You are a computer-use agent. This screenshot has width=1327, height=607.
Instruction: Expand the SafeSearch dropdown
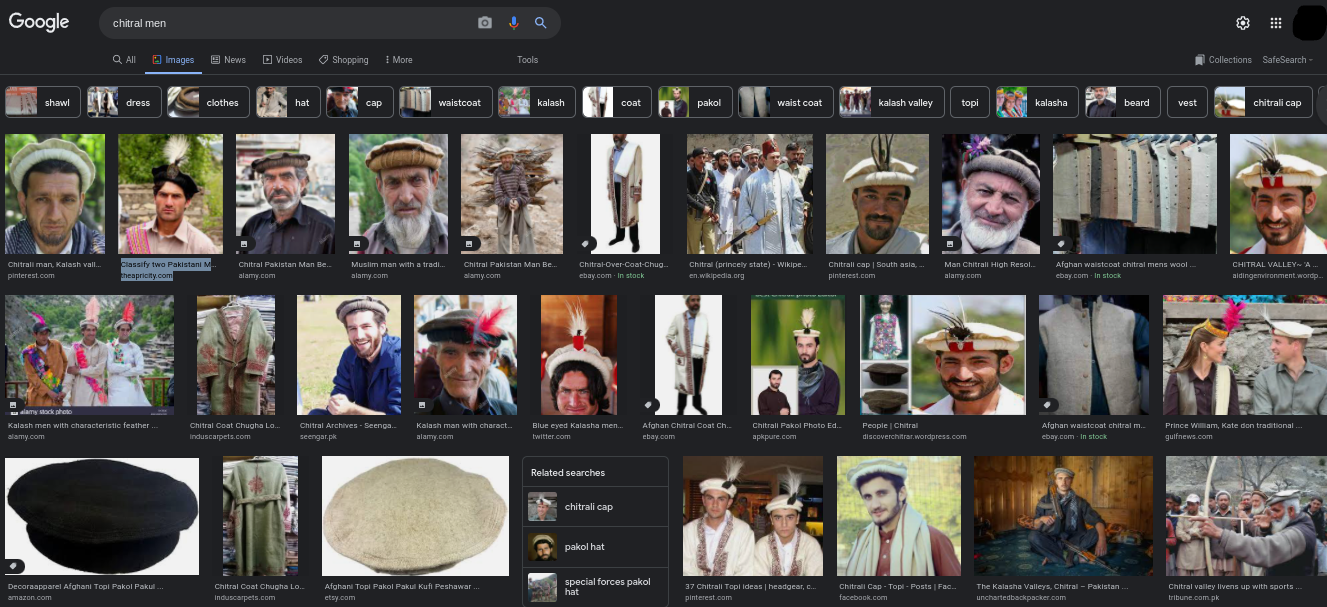point(1288,60)
